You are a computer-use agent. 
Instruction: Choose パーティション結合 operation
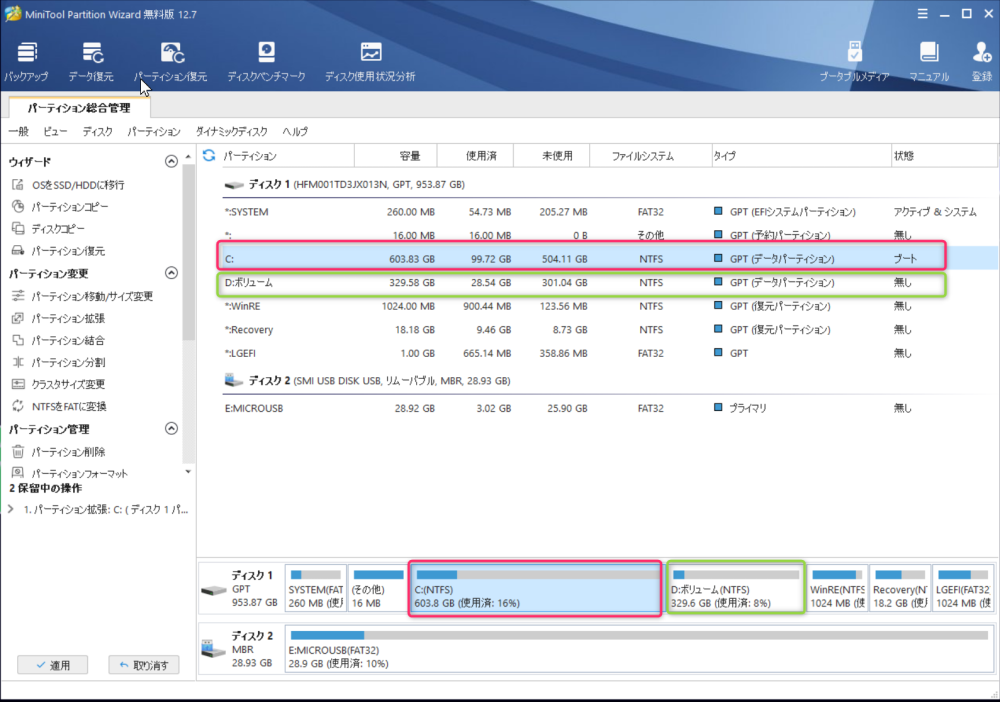59,340
